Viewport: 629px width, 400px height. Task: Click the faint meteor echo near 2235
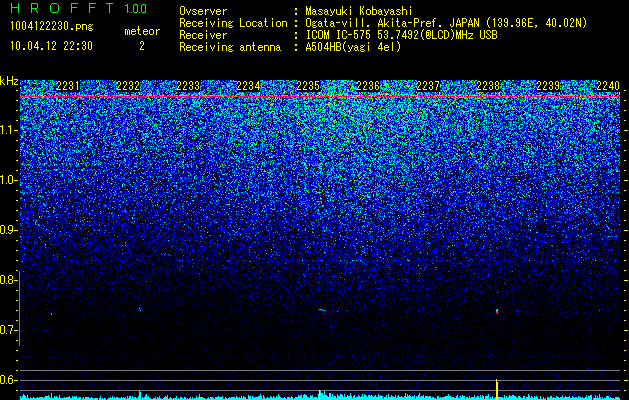[x=322, y=310]
